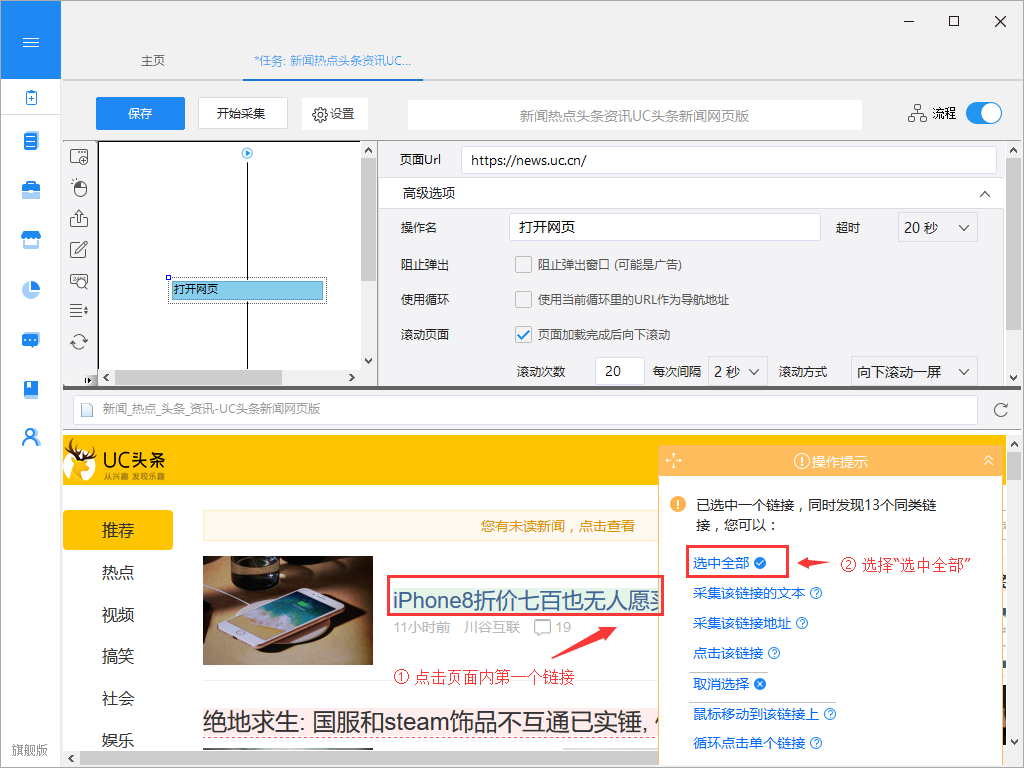Image resolution: width=1024 pixels, height=768 pixels.
Task: Select the mouse click step tool icon
Action: click(x=79, y=188)
